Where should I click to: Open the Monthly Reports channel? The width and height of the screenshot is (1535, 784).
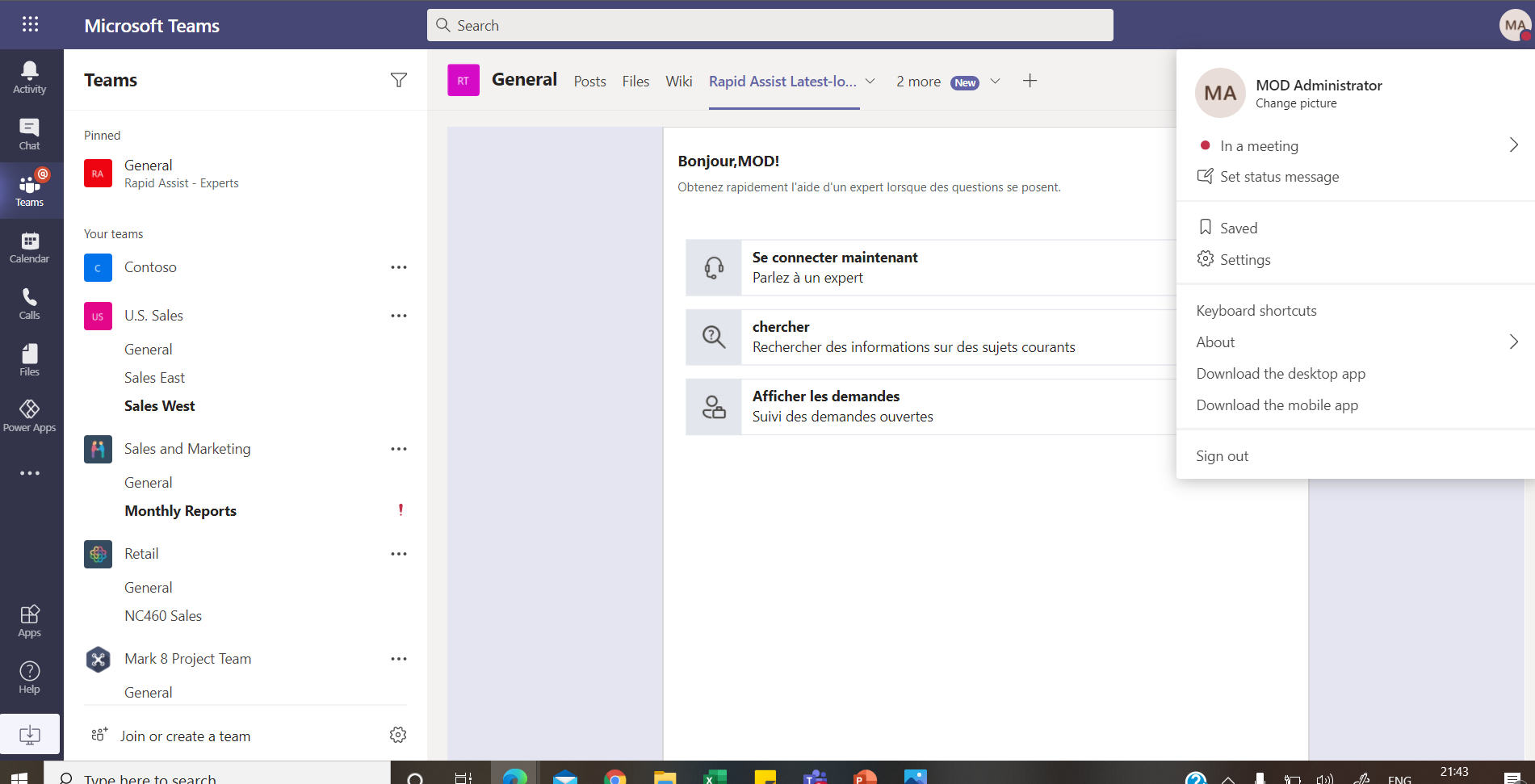pyautogui.click(x=180, y=511)
